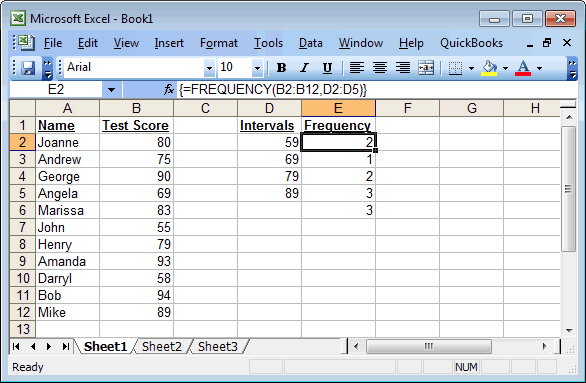Click the Save floppy disk icon
Screen dimensions: 586x383
coord(28,68)
